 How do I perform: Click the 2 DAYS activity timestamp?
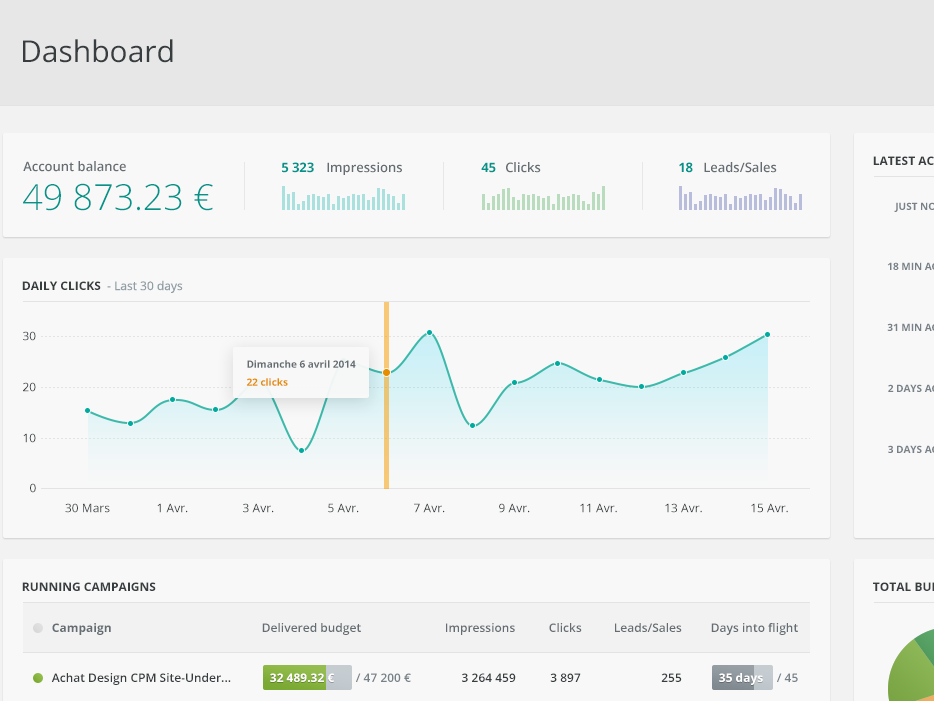click(x=910, y=388)
